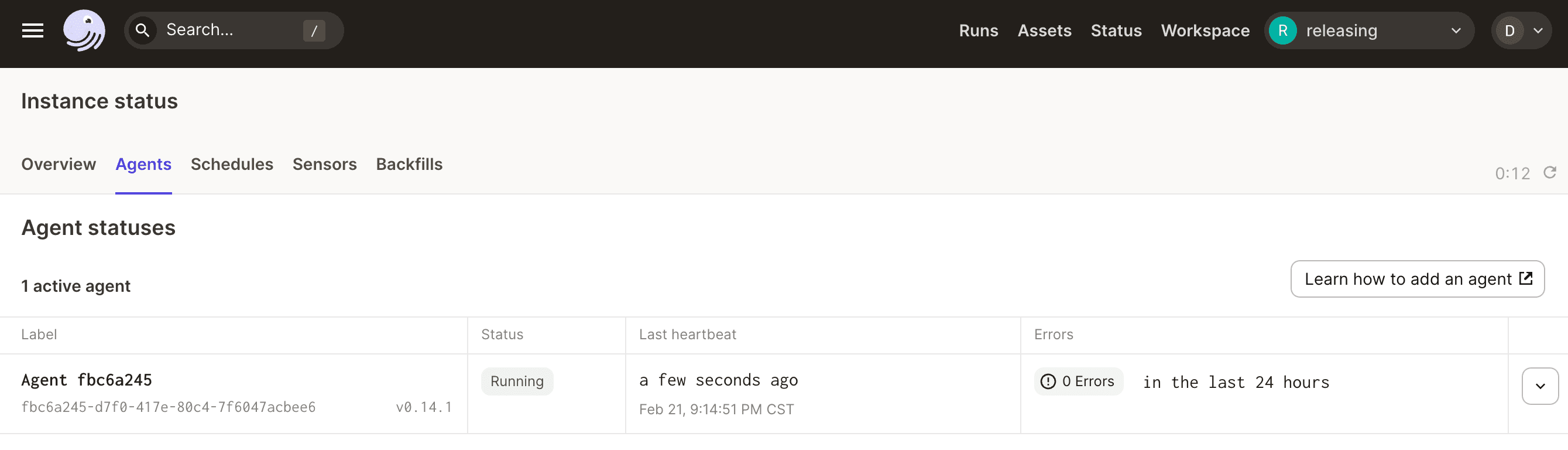Click the D user avatar
The height and width of the screenshot is (450, 1568).
coord(1509,30)
